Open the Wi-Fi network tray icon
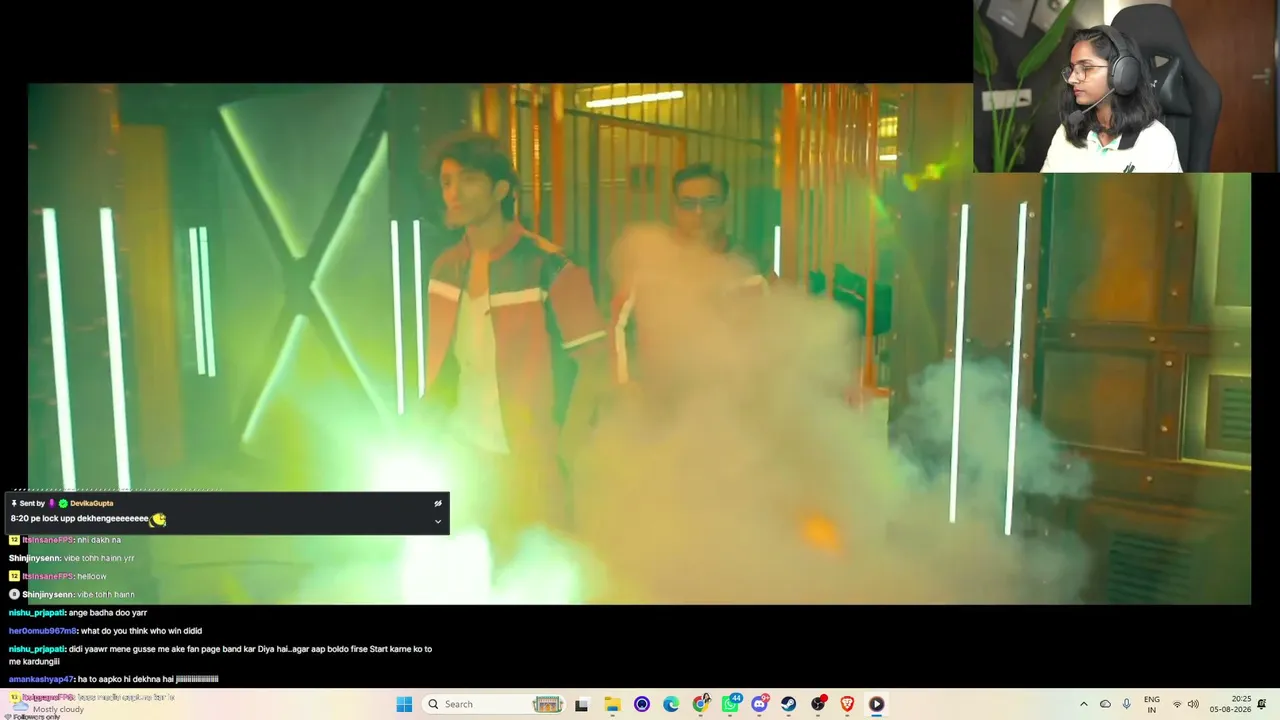The image size is (1280, 720). [x=1177, y=704]
